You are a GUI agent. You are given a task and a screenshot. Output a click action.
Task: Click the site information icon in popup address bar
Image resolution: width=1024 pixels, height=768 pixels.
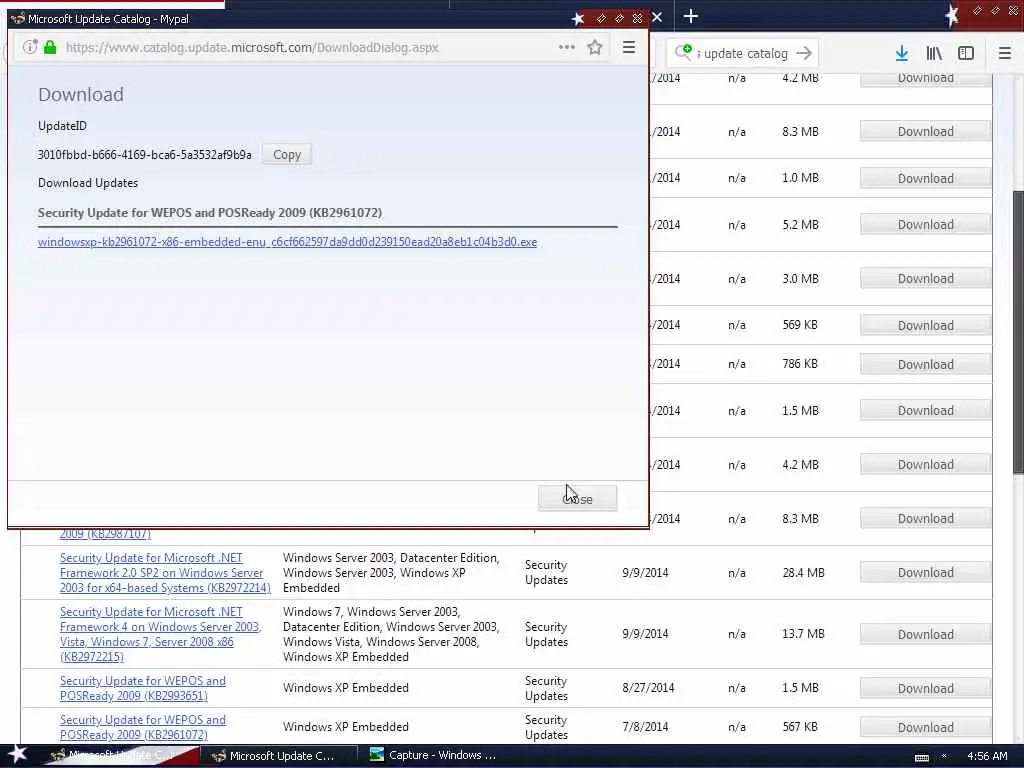pyautogui.click(x=29, y=47)
